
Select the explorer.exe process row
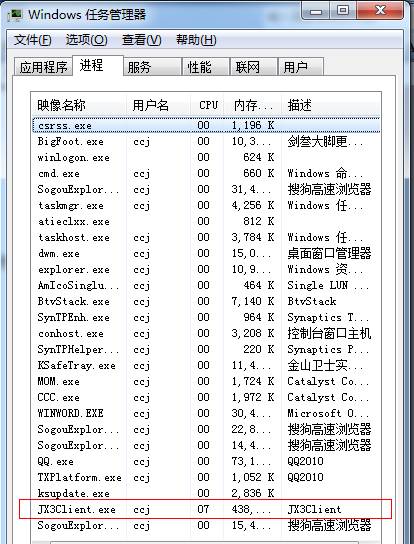coord(206,269)
